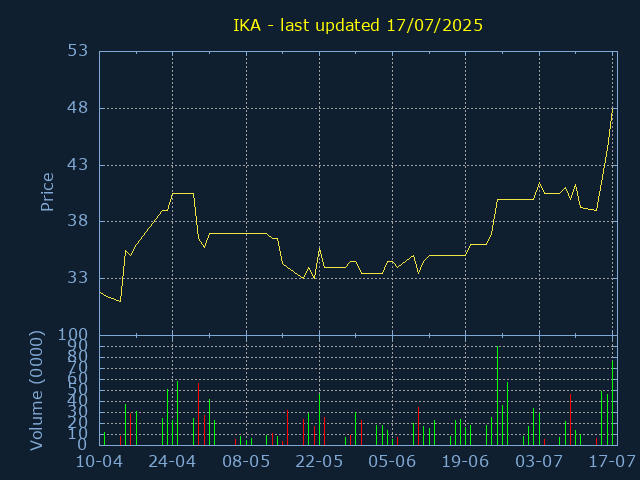This screenshot has width=640, height=480.
Task: Click the date label 03-07
Action: click(x=539, y=462)
